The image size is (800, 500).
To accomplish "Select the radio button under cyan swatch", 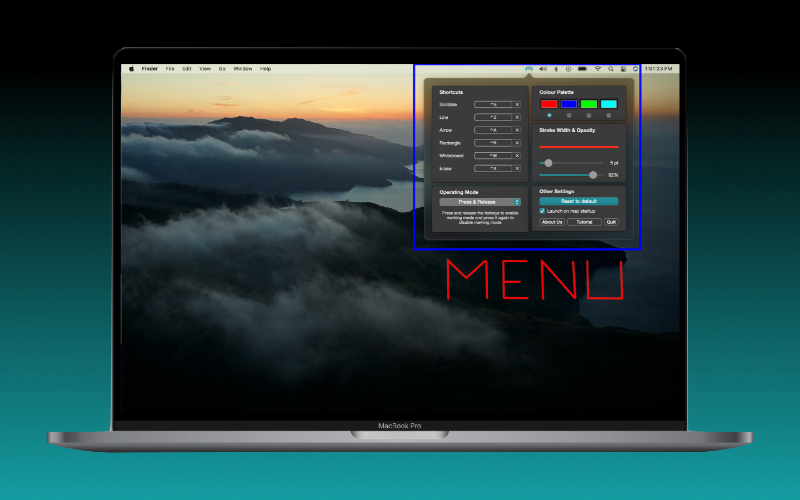I will tap(608, 115).
